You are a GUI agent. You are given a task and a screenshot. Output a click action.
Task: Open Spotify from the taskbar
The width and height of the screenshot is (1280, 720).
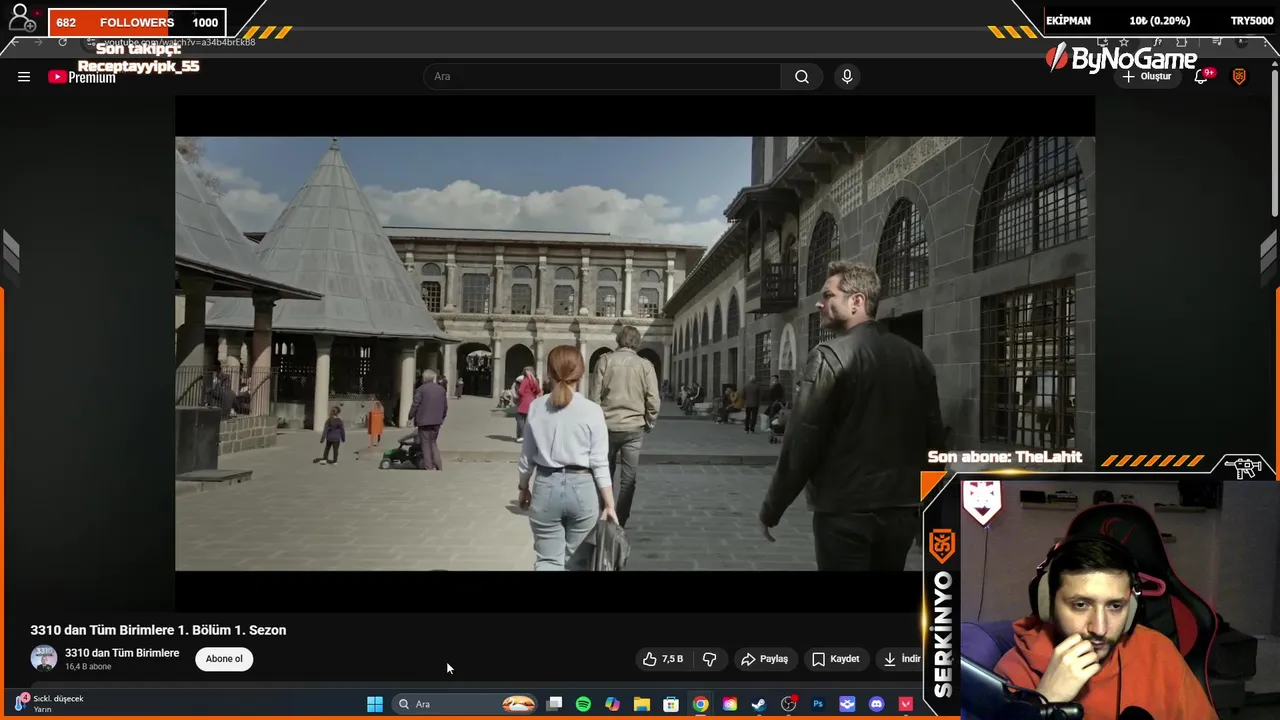click(x=583, y=704)
